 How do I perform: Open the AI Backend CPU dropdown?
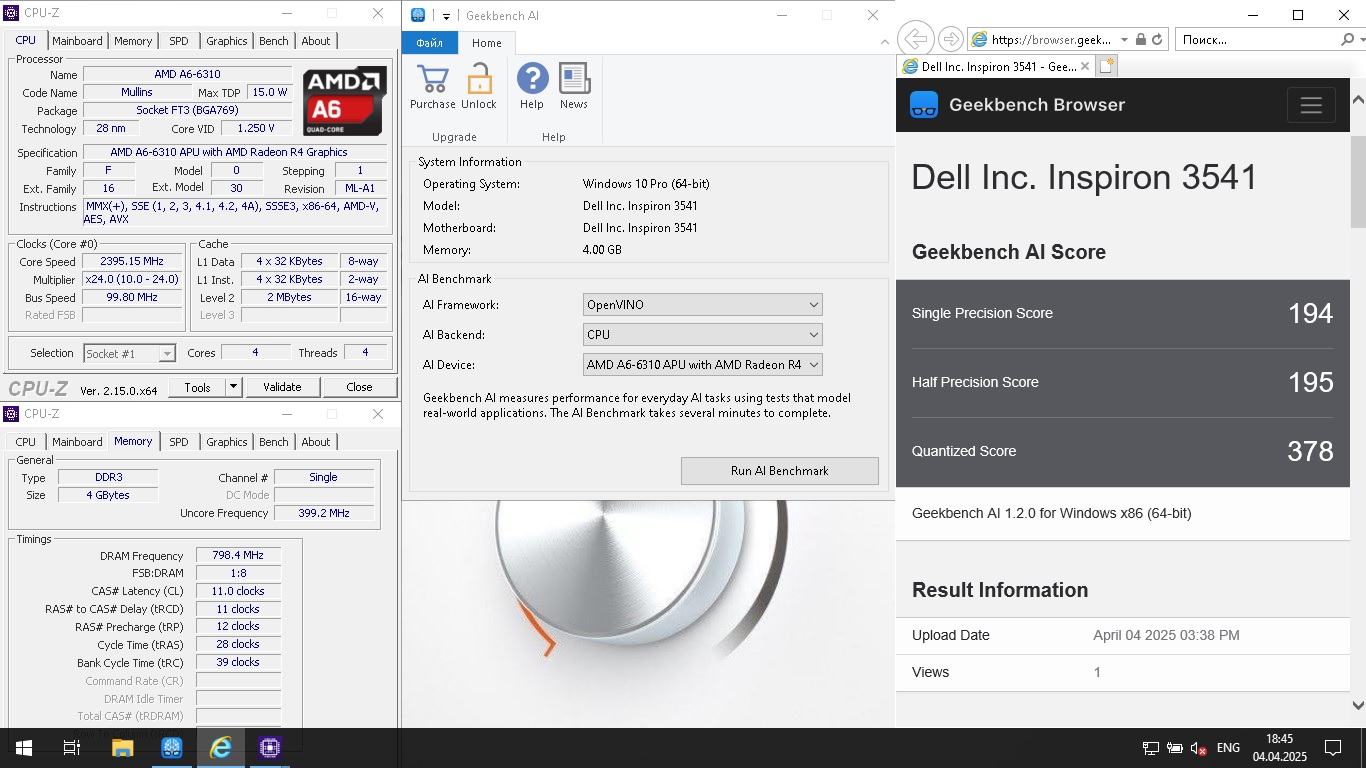click(702, 335)
